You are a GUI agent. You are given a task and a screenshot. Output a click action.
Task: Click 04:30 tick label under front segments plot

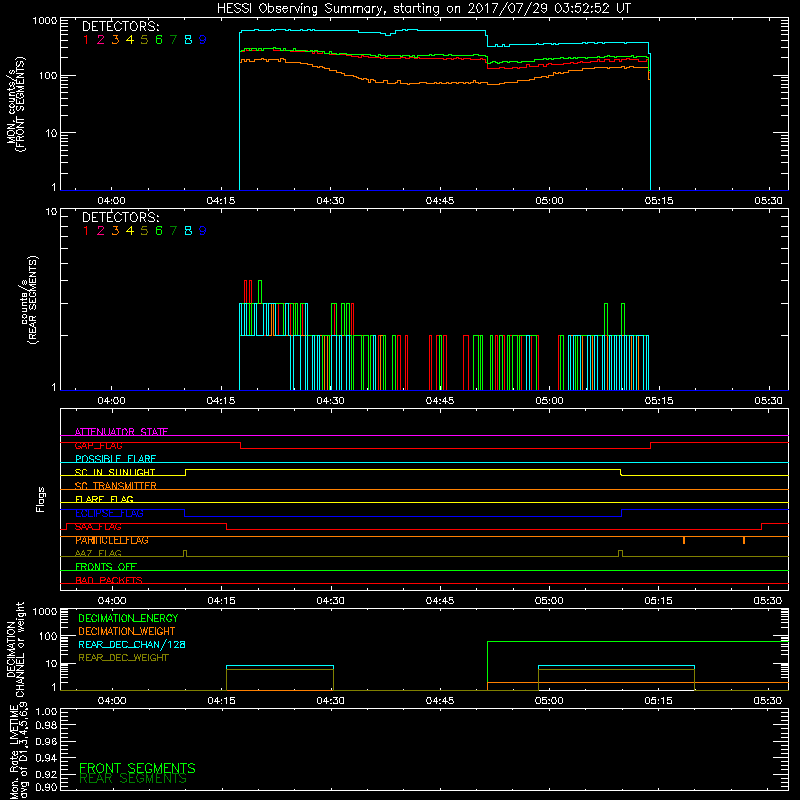tap(330, 201)
